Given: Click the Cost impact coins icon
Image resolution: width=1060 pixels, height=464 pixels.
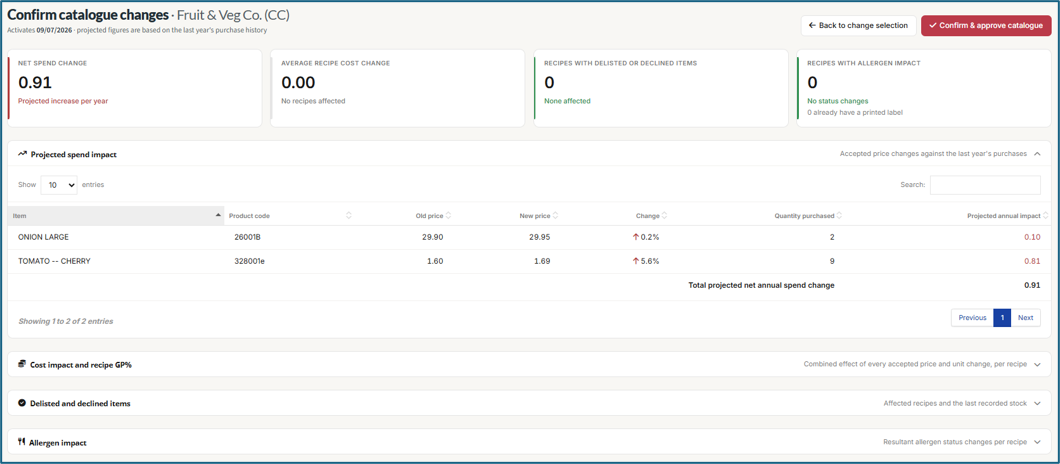Looking at the screenshot, I should coord(22,364).
